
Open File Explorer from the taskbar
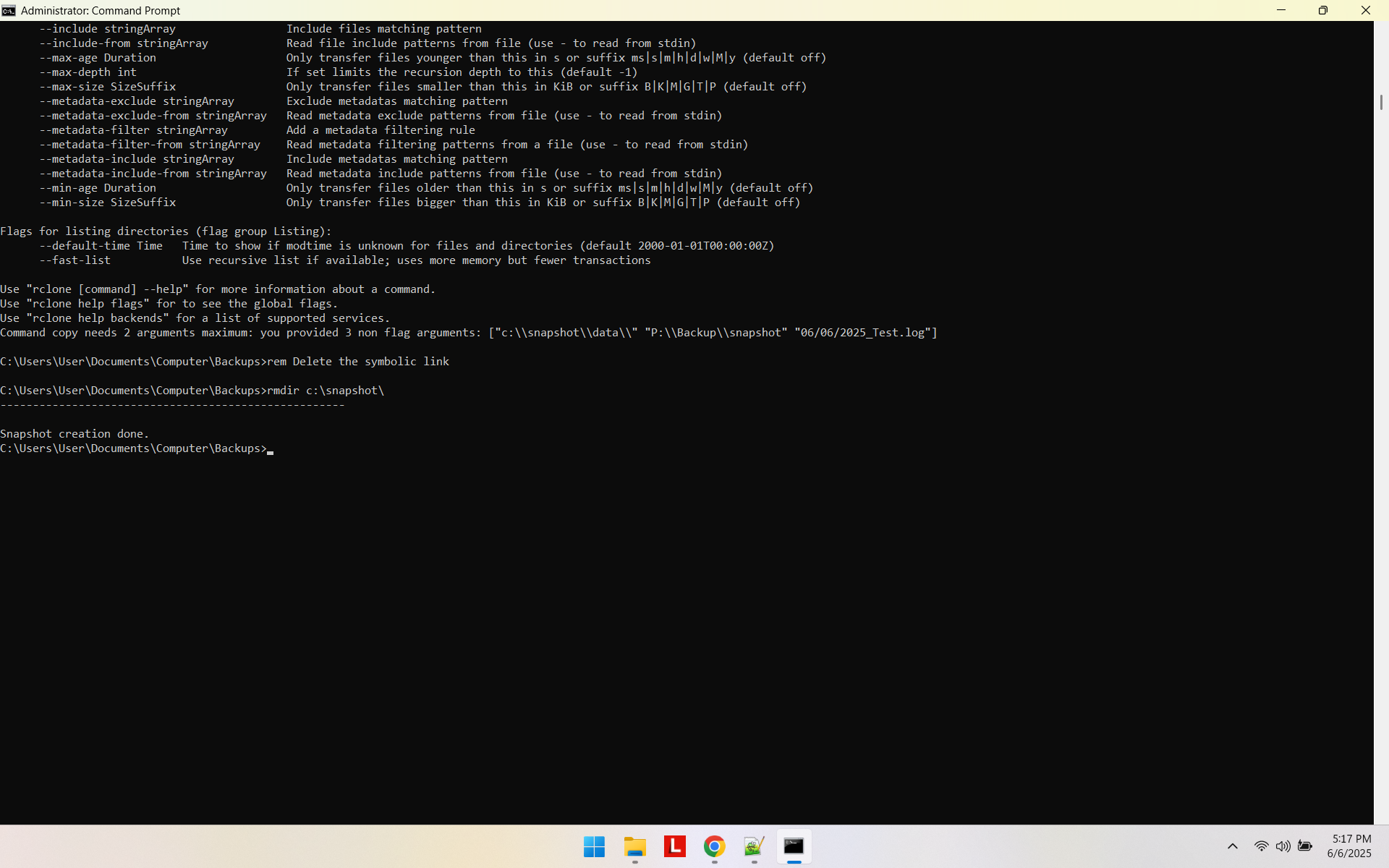pos(634,846)
